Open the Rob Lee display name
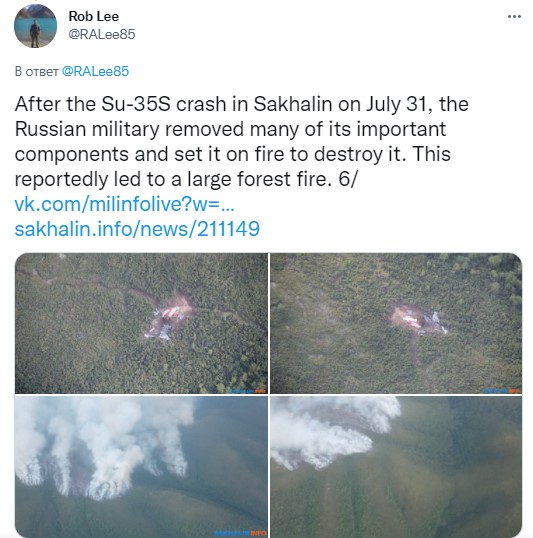Screen dimensions: 533x538 (94, 16)
